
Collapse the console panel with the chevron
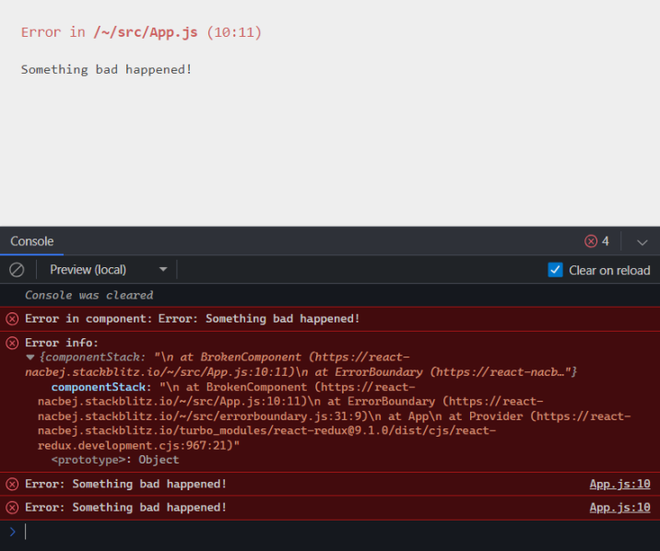642,242
